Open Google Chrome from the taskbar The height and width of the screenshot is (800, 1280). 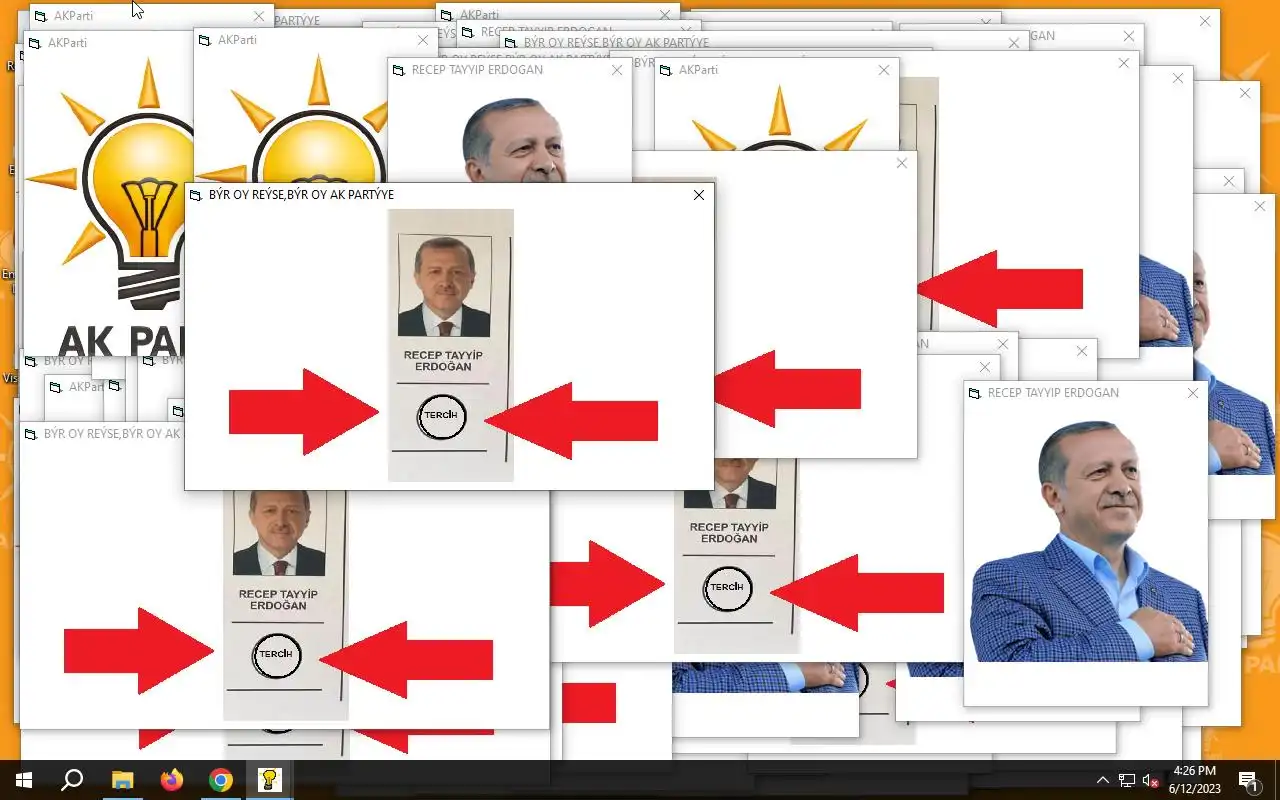(x=221, y=780)
